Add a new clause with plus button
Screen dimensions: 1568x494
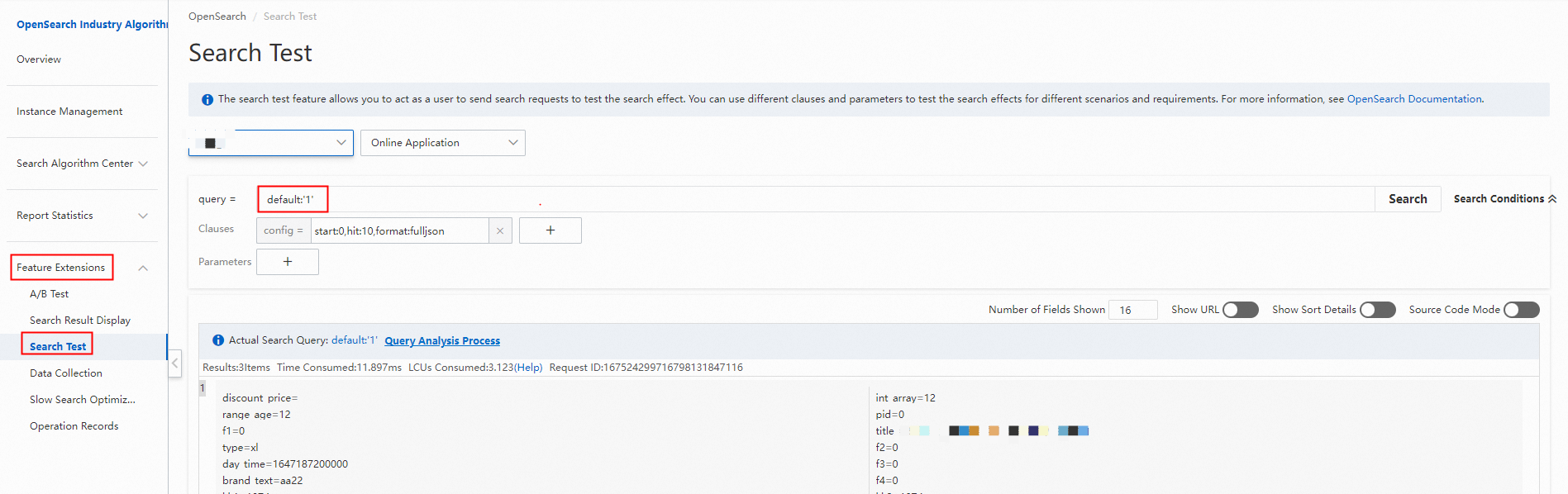550,230
